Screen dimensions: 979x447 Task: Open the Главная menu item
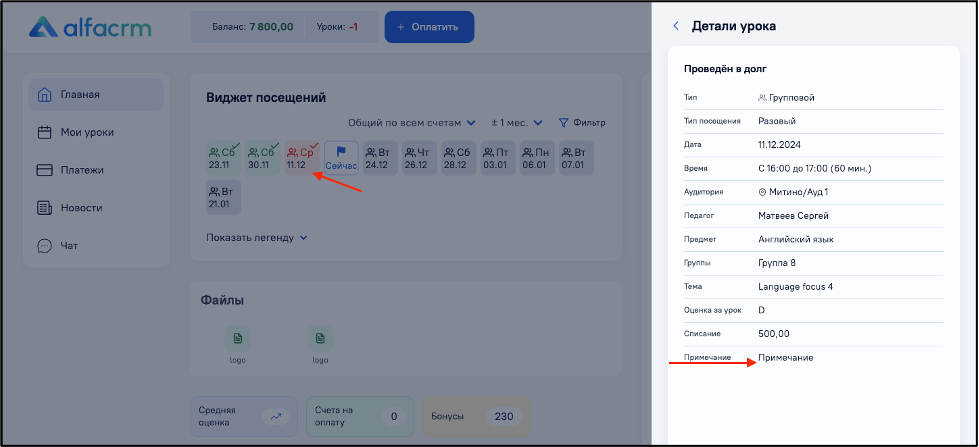pyautogui.click(x=97, y=95)
